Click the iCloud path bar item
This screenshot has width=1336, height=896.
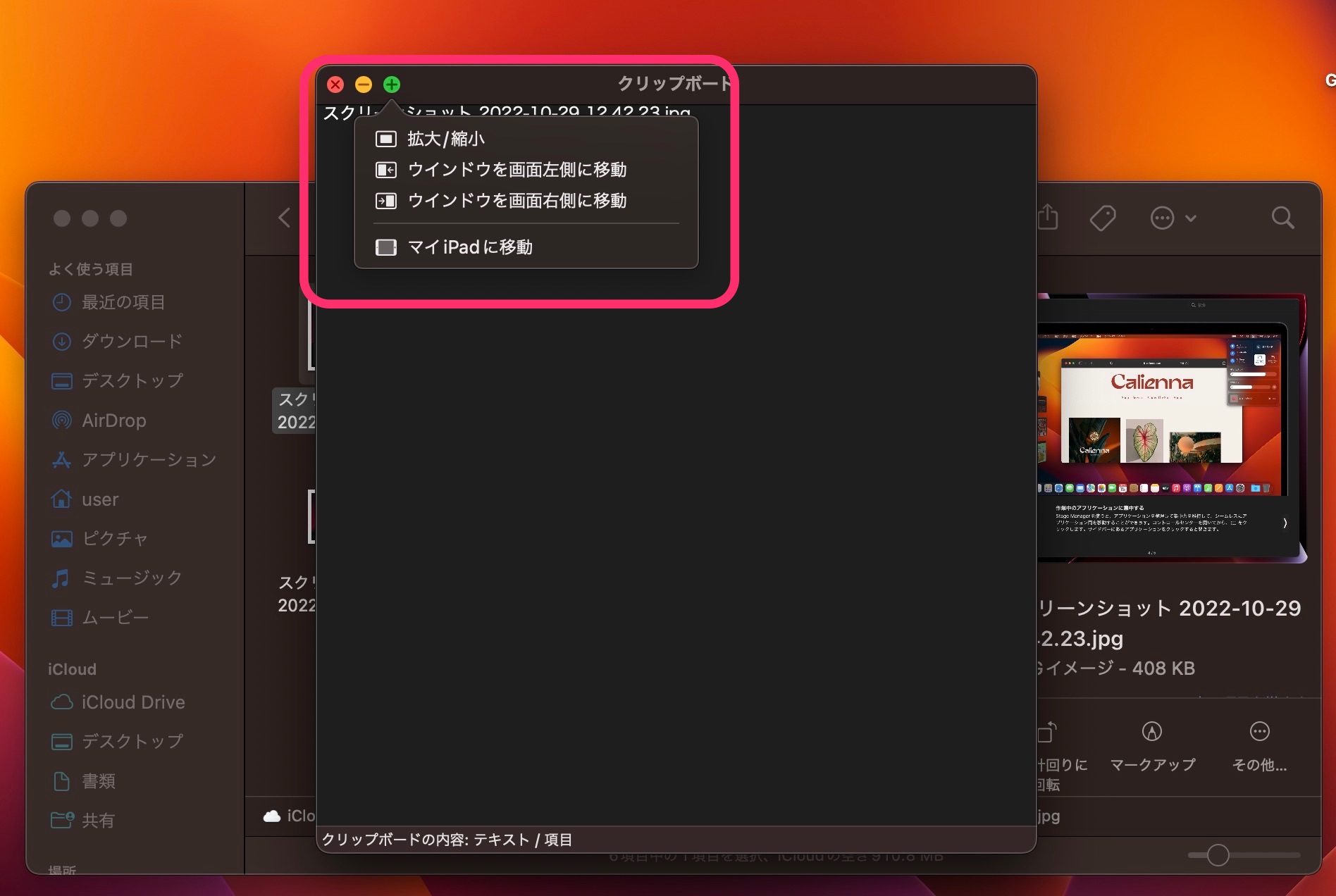click(x=290, y=816)
